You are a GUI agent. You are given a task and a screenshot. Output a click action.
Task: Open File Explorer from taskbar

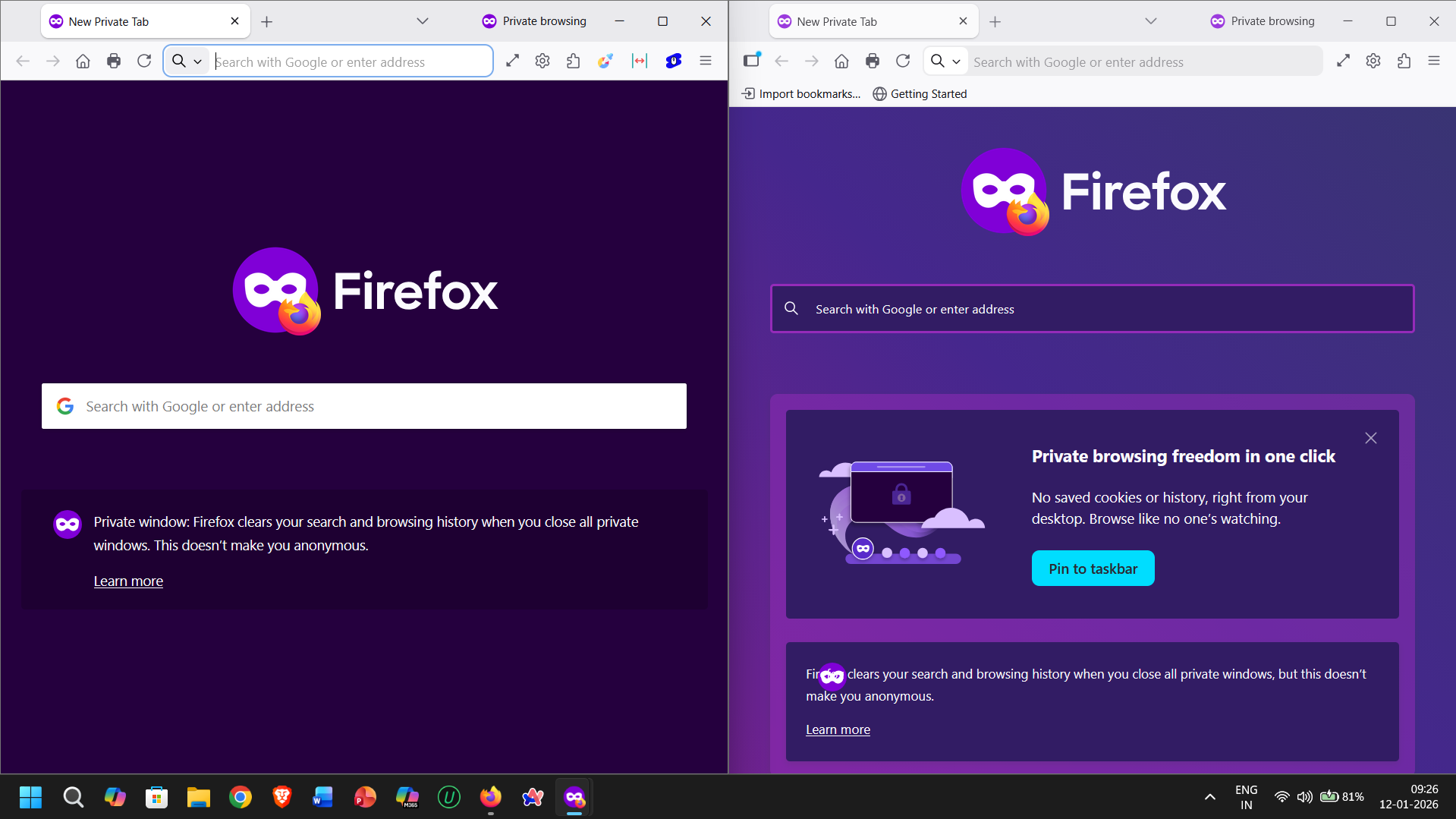click(199, 797)
